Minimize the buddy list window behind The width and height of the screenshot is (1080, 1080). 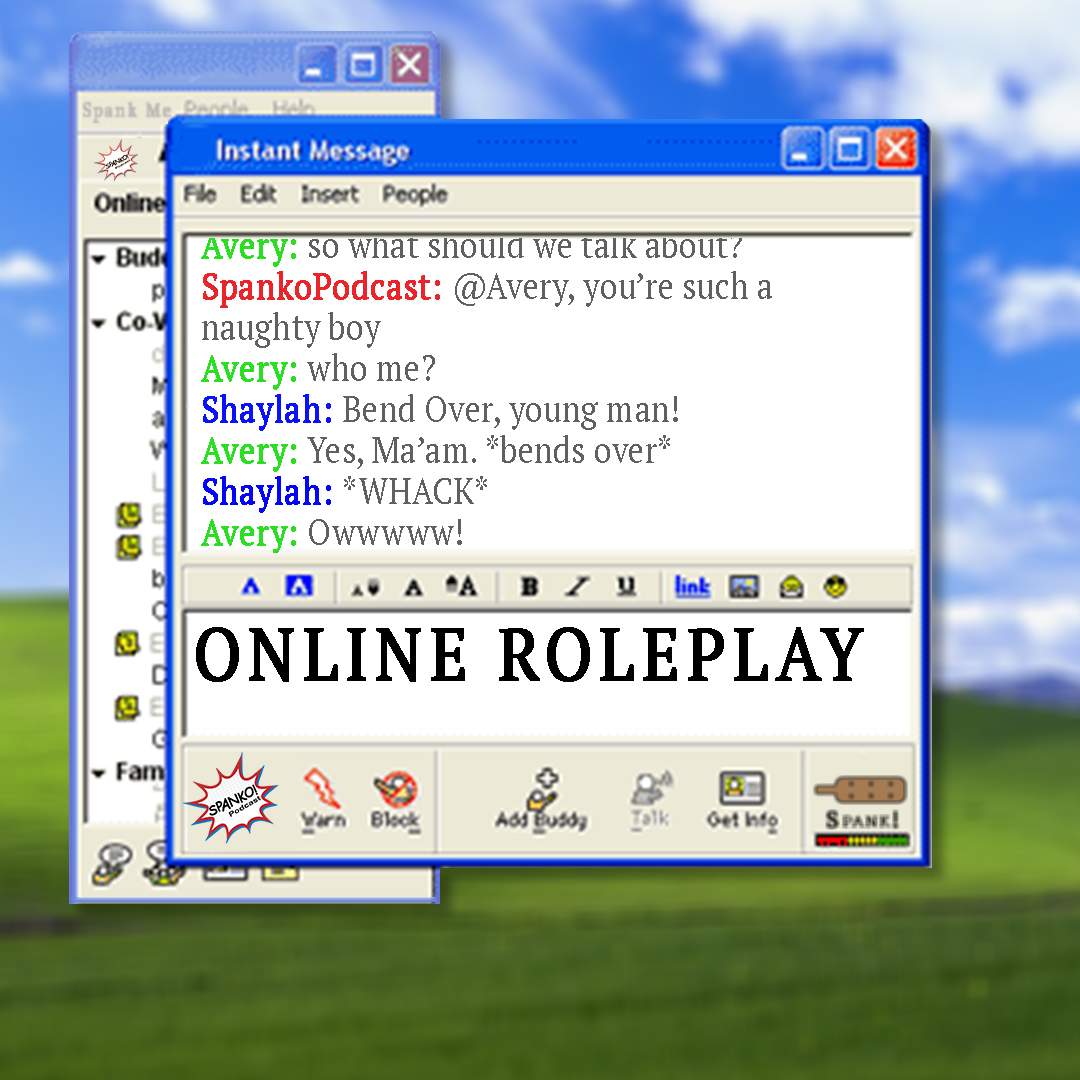pos(317,65)
